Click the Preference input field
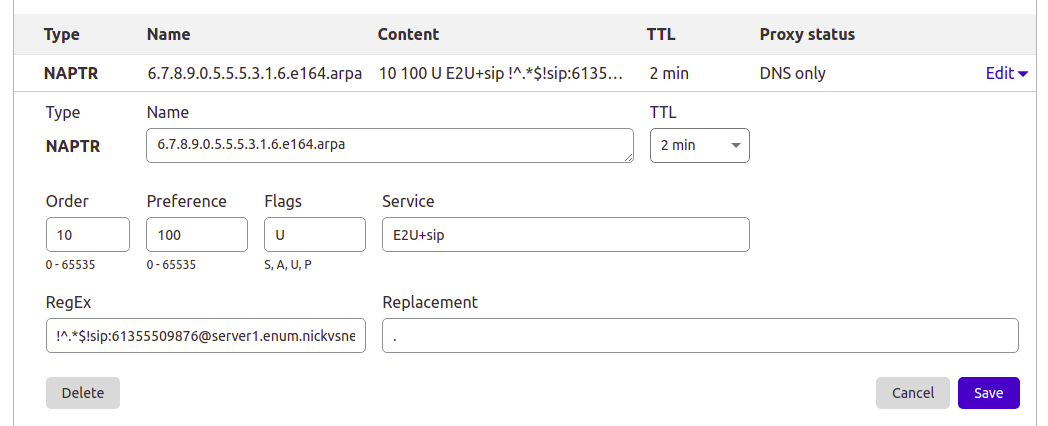The image size is (1048, 426). pyautogui.click(x=197, y=234)
